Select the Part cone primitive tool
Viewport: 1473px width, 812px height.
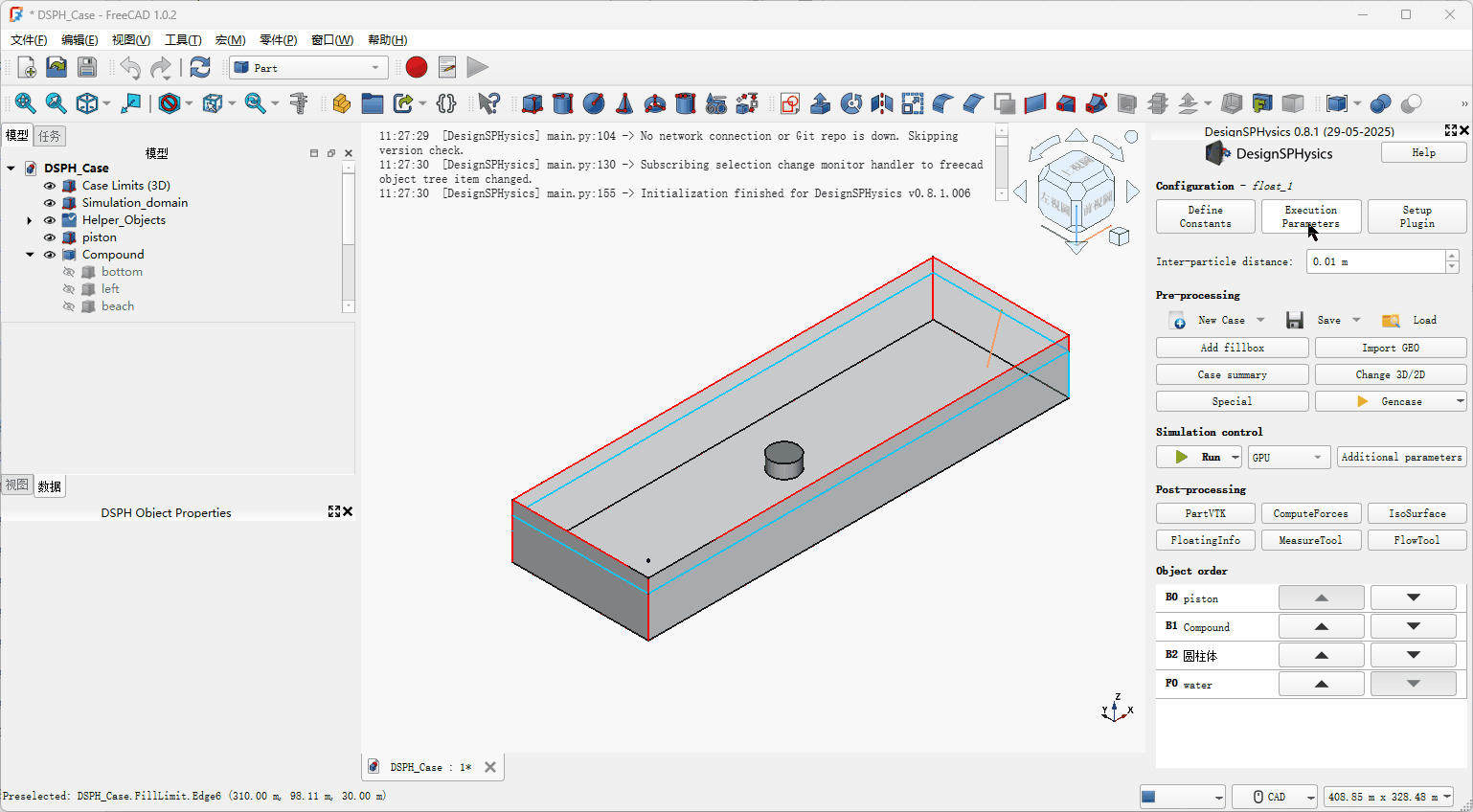pyautogui.click(x=624, y=103)
